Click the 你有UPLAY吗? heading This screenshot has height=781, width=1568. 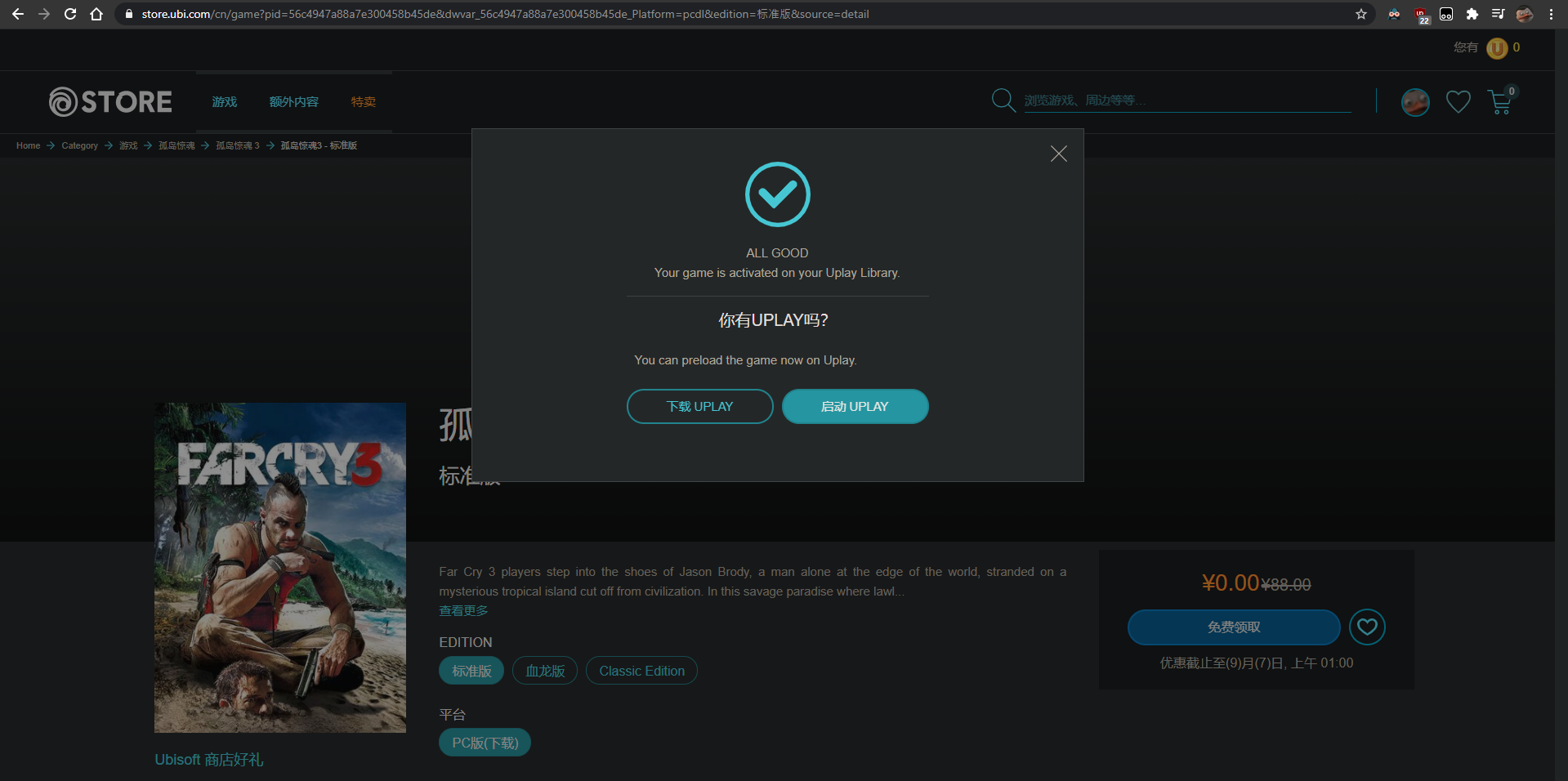coord(773,320)
